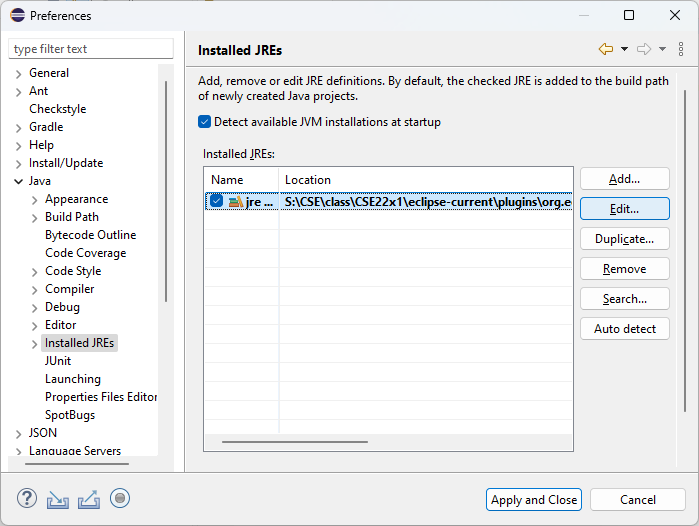Click the Export preferences icon
699x526 pixels.
pyautogui.click(x=89, y=499)
